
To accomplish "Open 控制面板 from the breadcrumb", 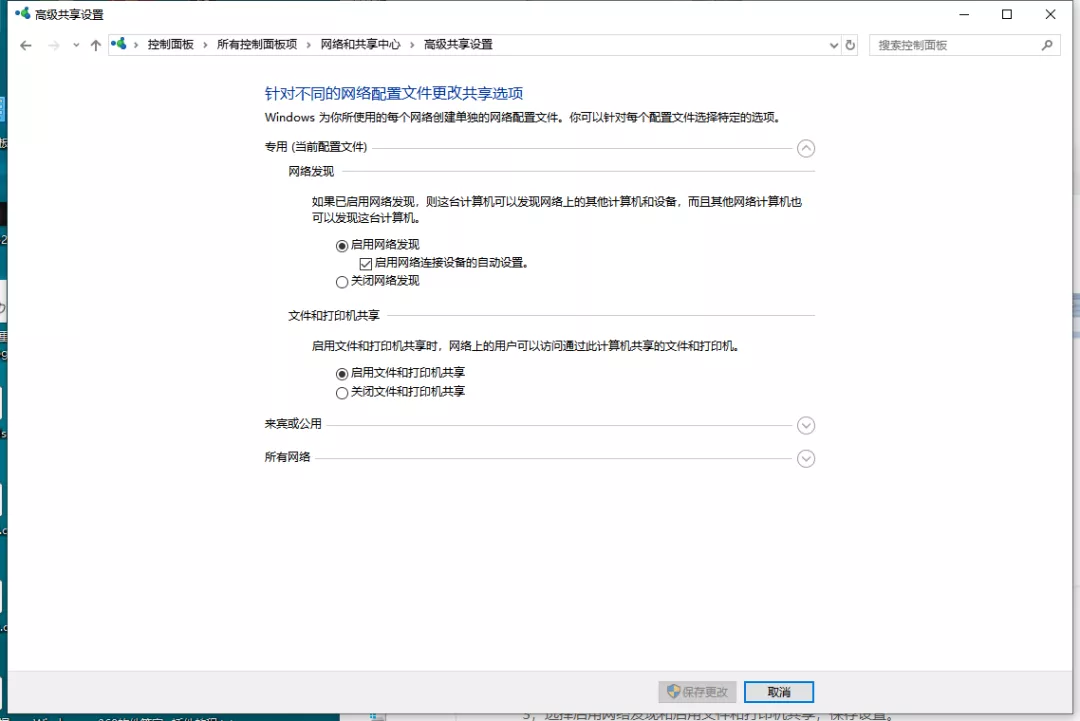I will 170,45.
